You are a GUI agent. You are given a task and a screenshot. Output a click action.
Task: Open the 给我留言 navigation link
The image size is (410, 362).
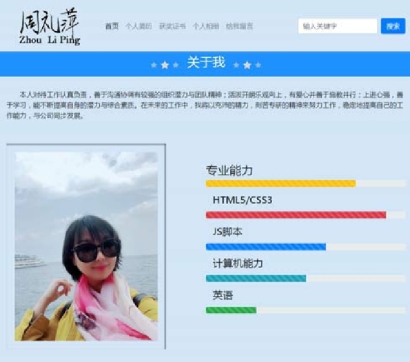click(x=239, y=26)
